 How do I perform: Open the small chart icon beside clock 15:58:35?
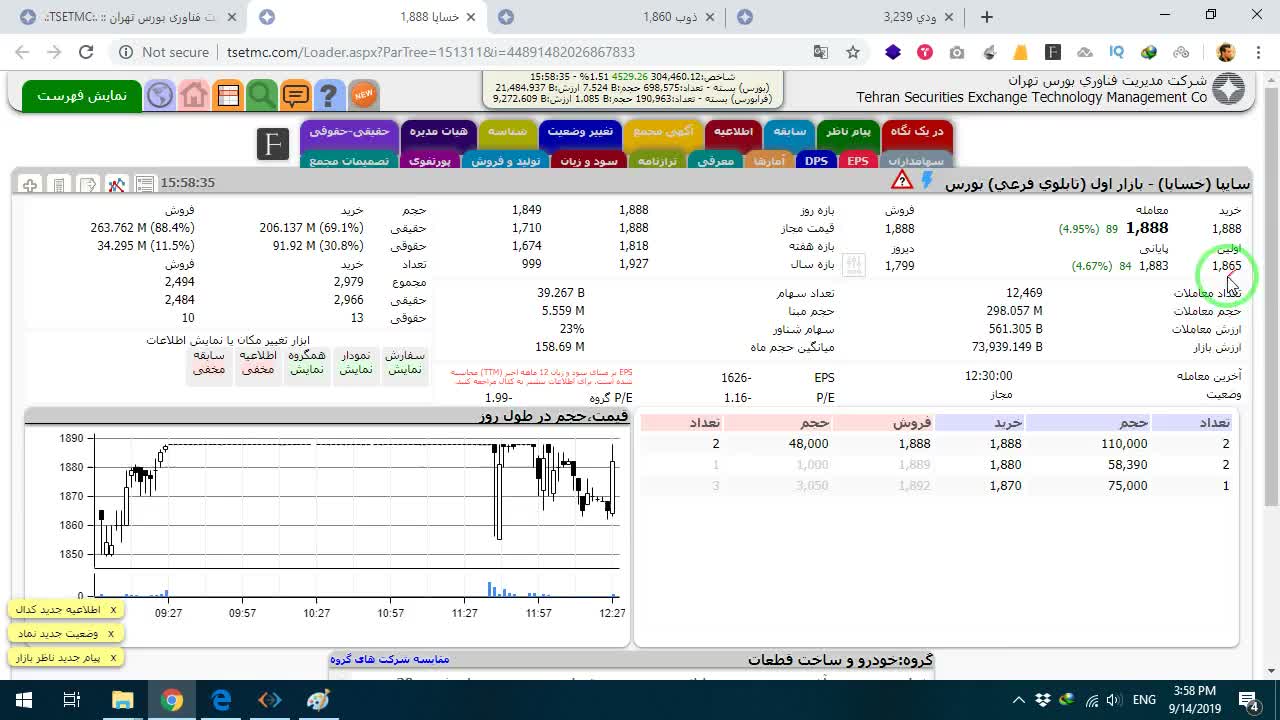tap(117, 184)
